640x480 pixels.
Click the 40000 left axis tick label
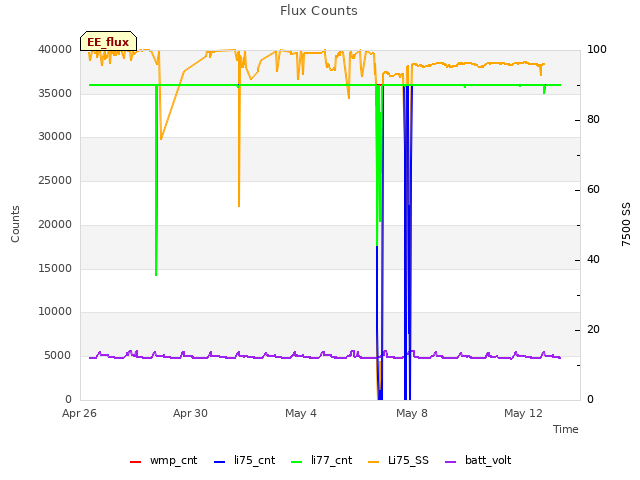tap(55, 50)
